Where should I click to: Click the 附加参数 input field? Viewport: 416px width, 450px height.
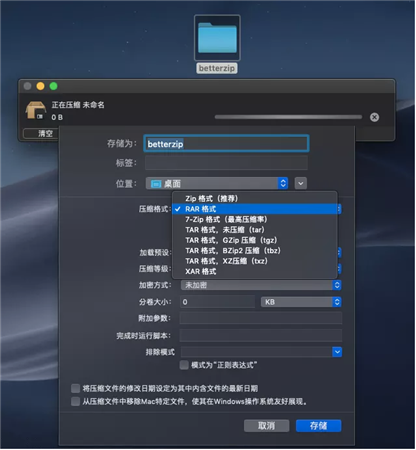pos(261,318)
